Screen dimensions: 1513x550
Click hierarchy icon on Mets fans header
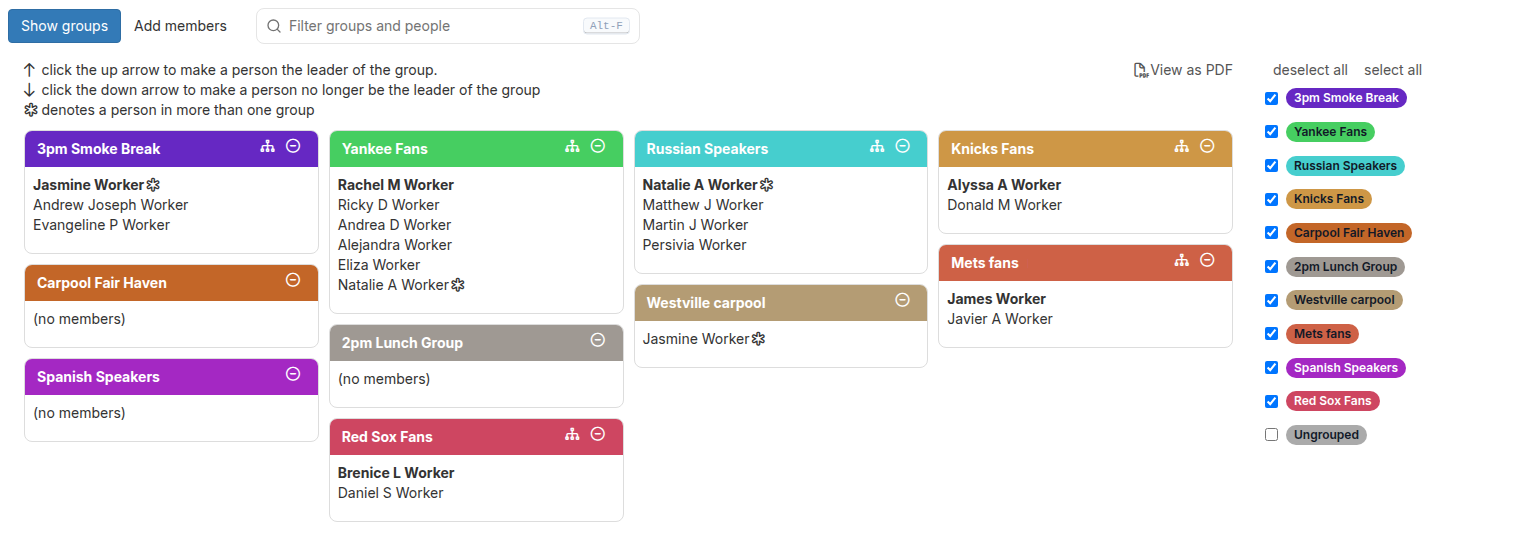point(1182,260)
